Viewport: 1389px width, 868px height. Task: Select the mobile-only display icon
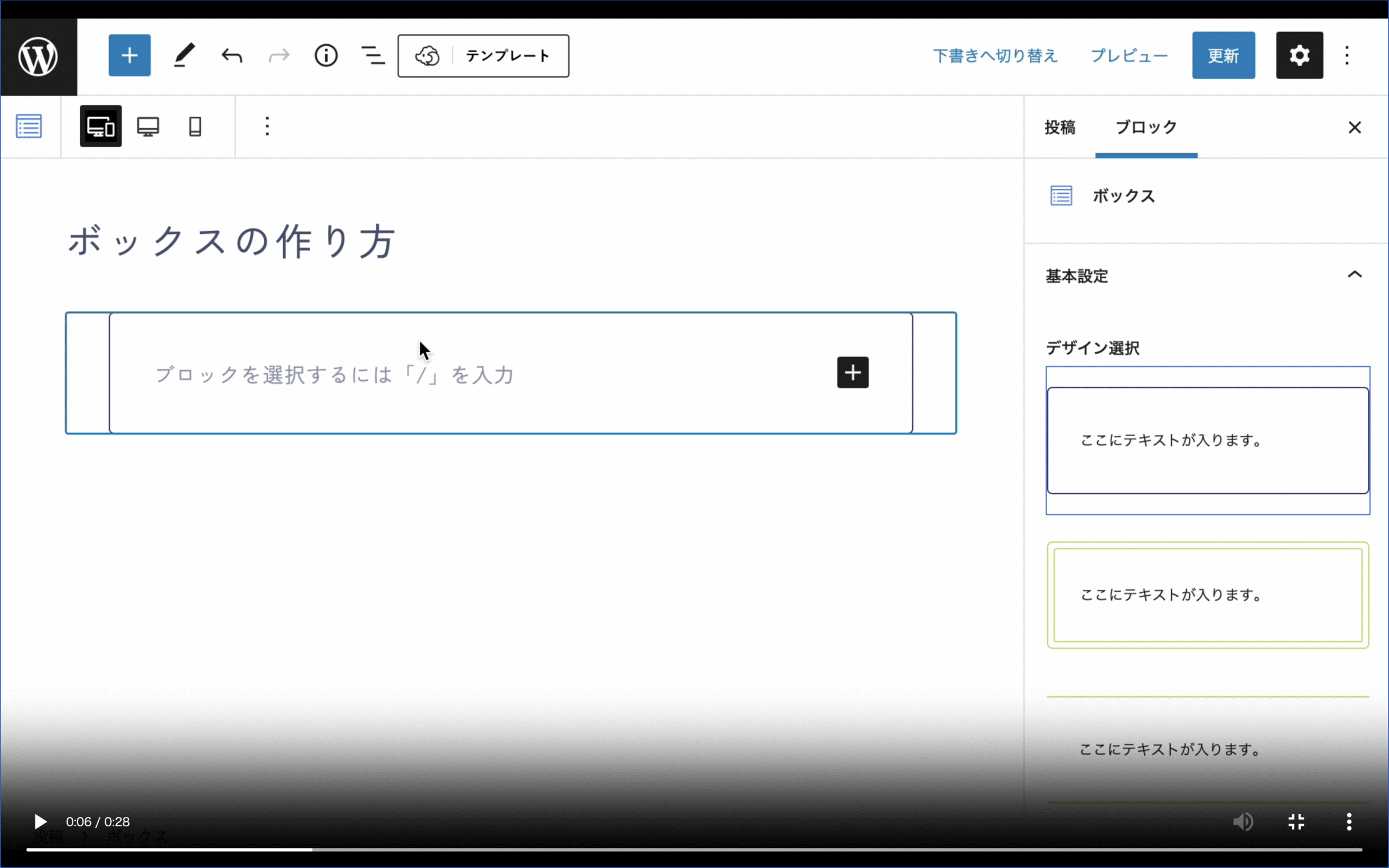195,126
